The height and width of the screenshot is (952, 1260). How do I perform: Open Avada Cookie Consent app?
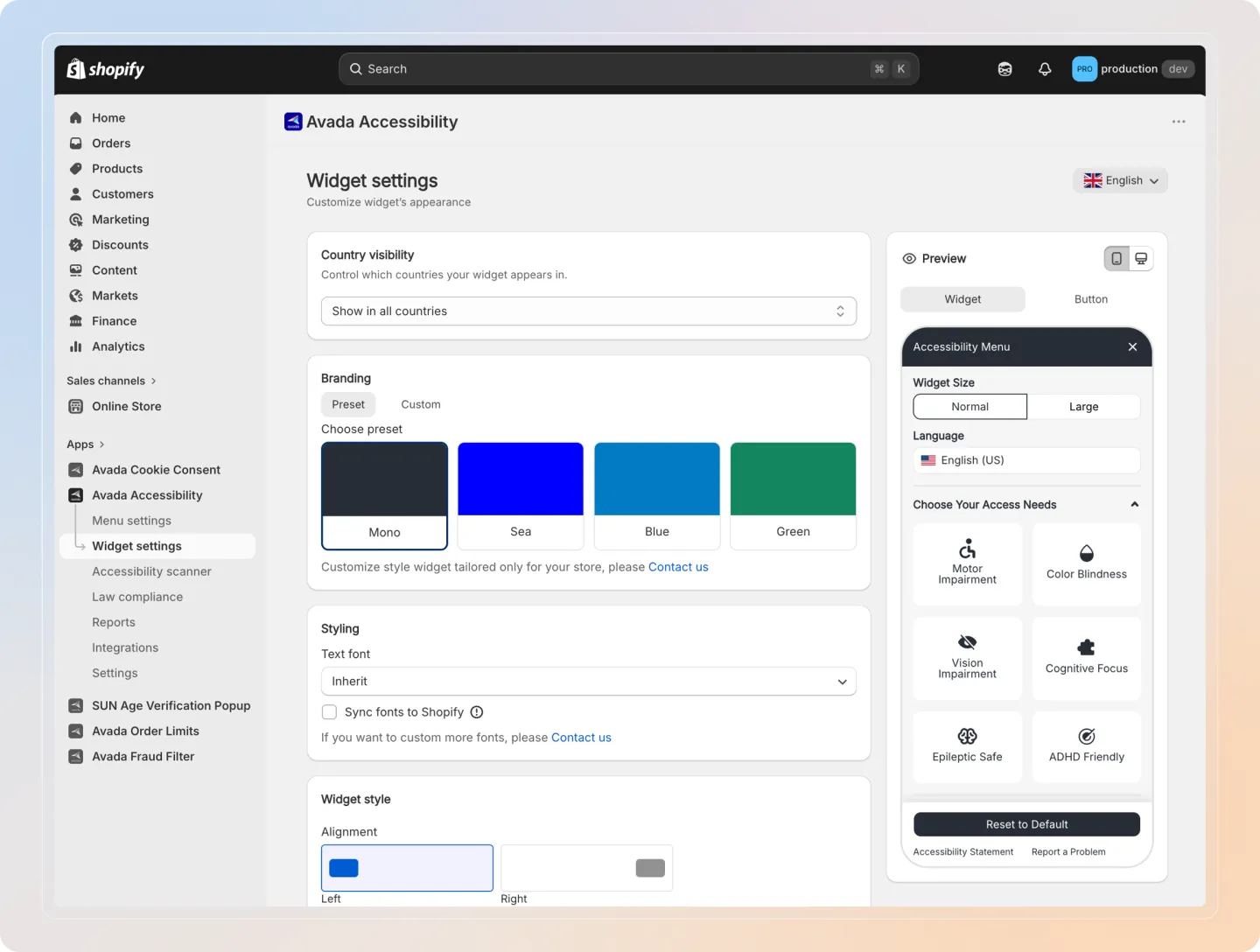(x=157, y=470)
